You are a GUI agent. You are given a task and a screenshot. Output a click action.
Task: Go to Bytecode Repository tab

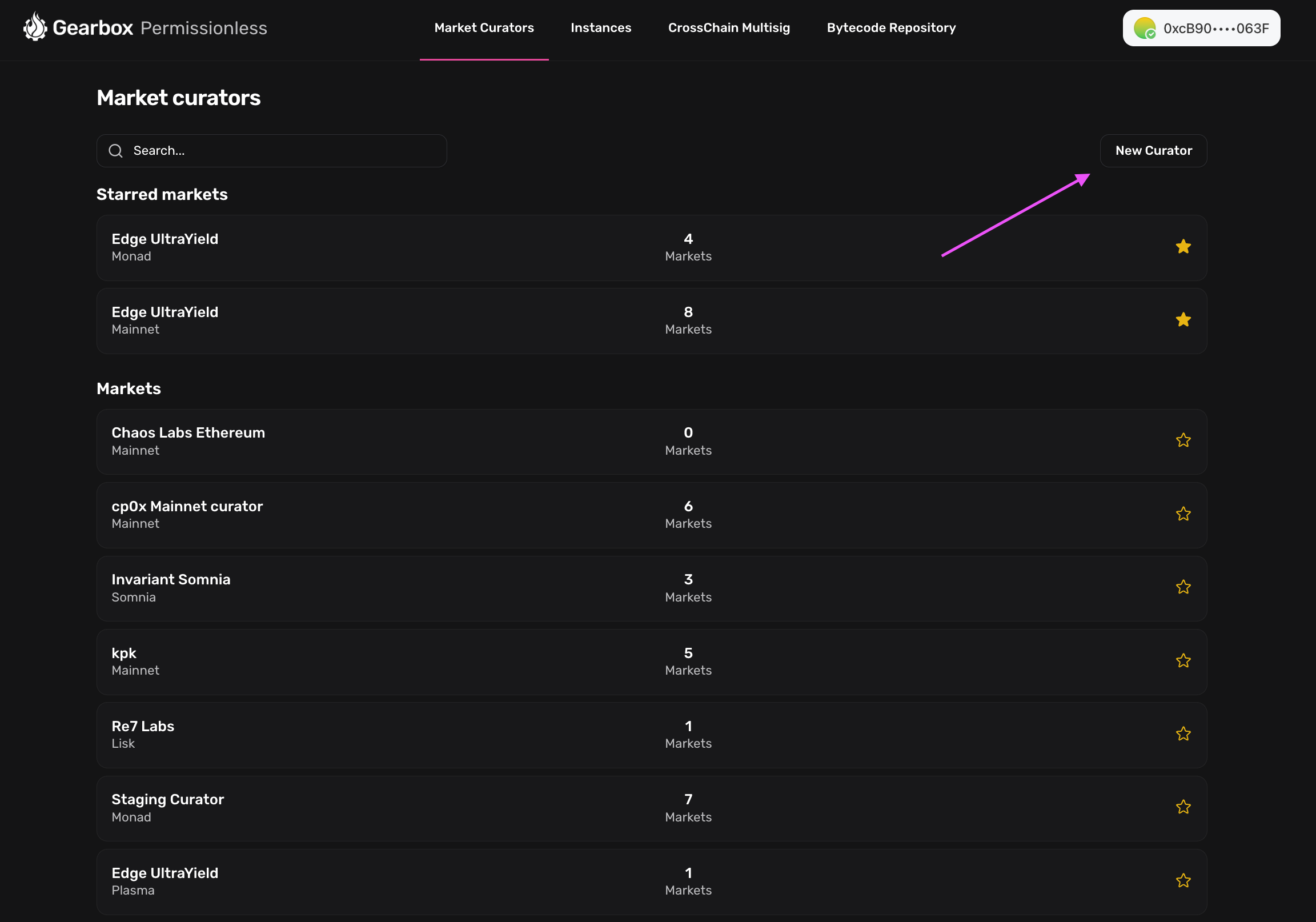click(x=890, y=27)
